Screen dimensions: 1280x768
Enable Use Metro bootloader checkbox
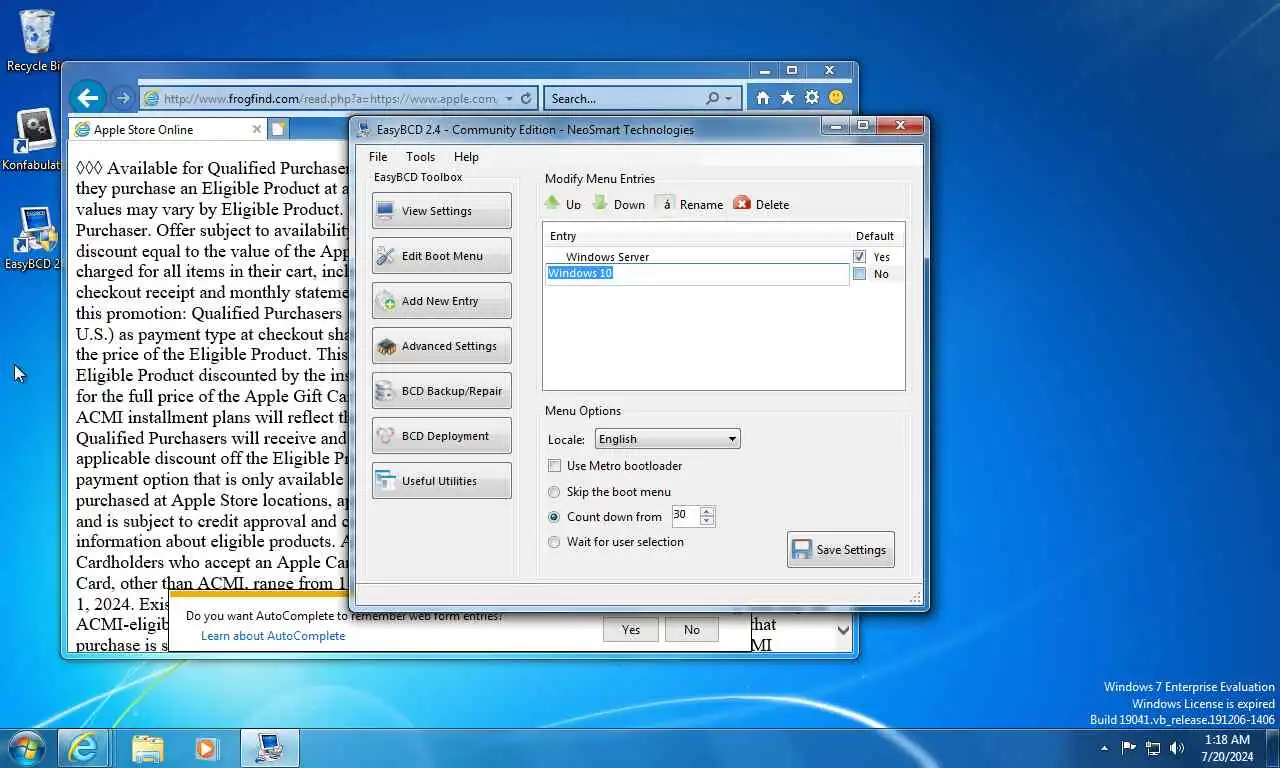pos(554,466)
